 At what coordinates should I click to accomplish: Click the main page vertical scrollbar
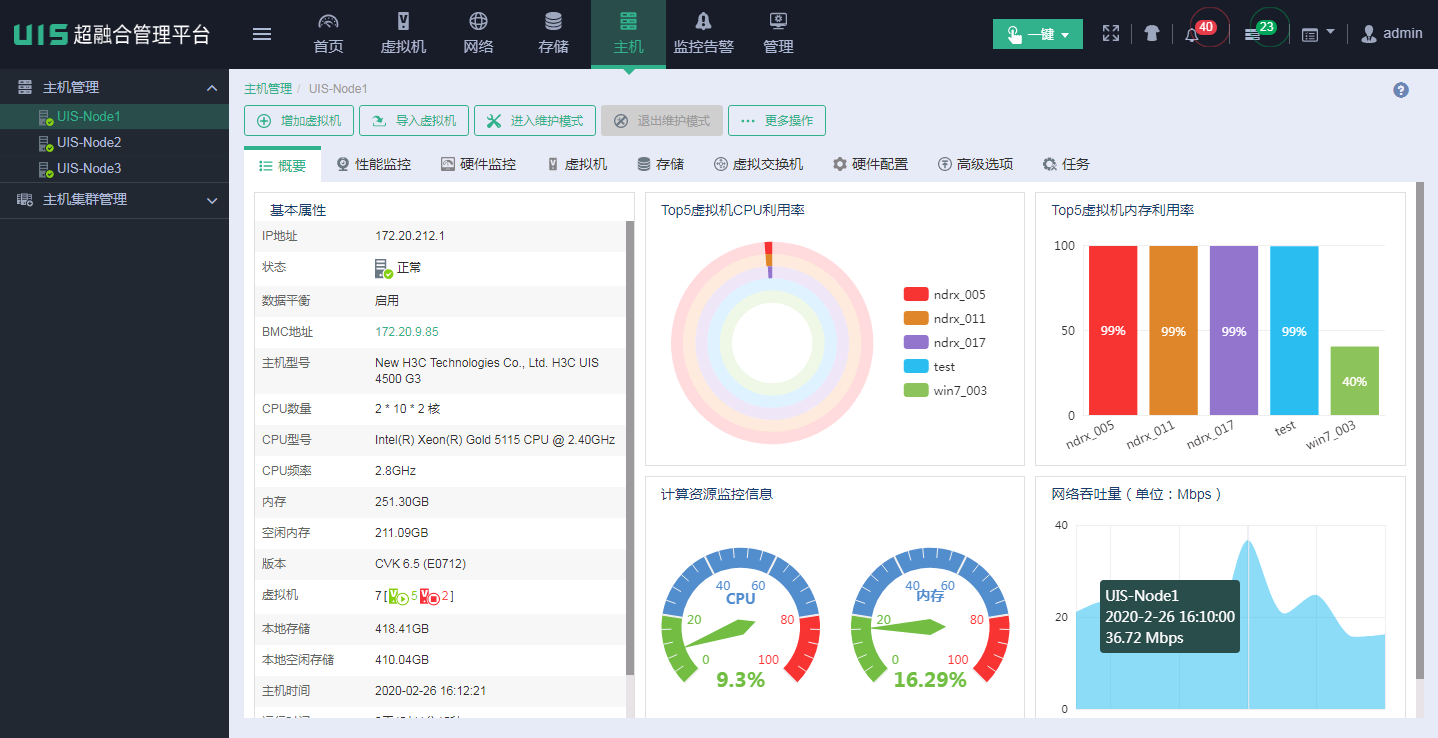(1420, 432)
